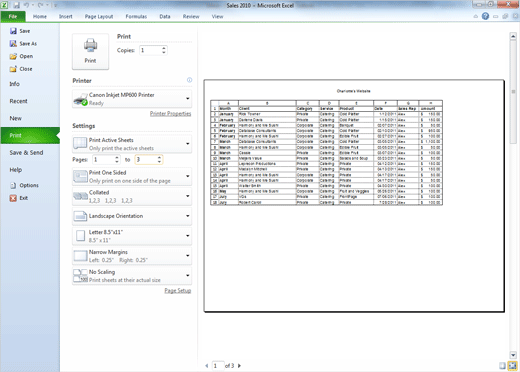Image resolution: width=520 pixels, height=372 pixels.
Task: Click the large Print button
Action: (x=90, y=51)
